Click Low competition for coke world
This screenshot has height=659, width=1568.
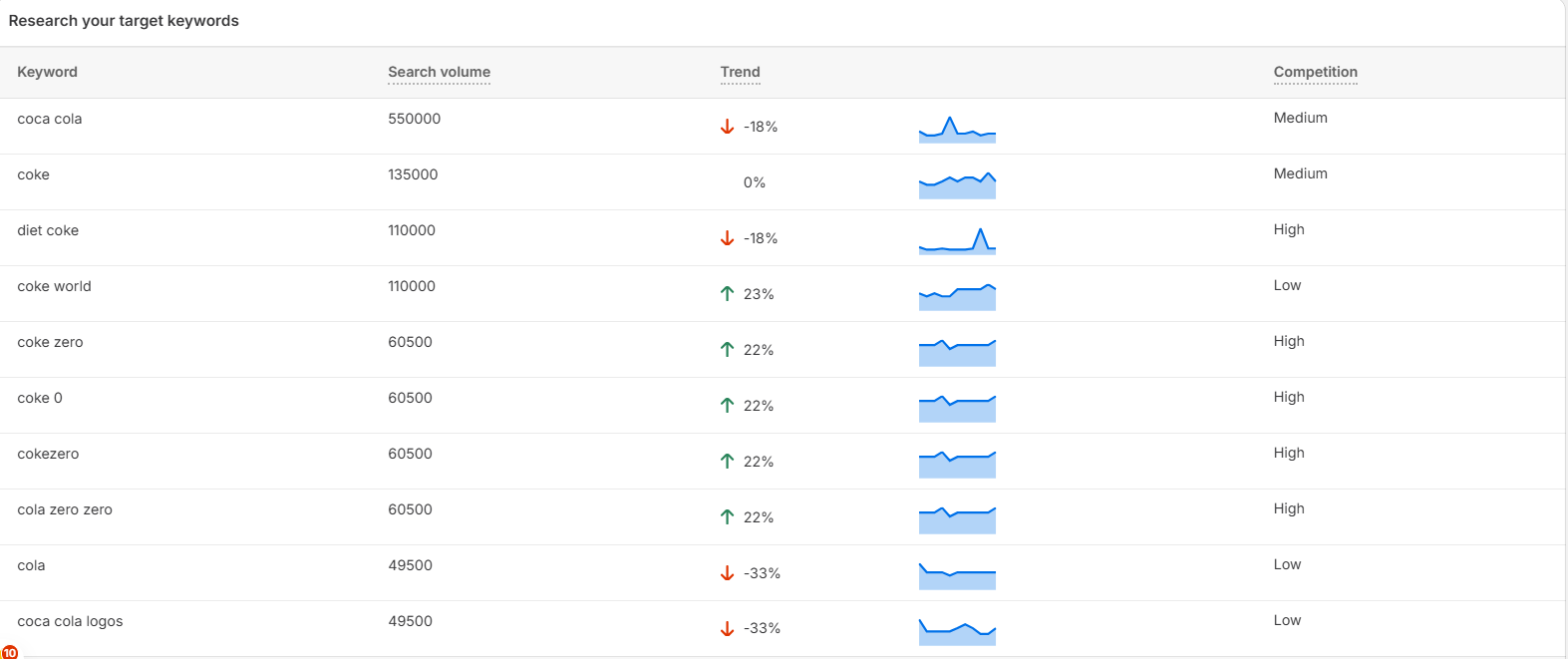click(1287, 285)
